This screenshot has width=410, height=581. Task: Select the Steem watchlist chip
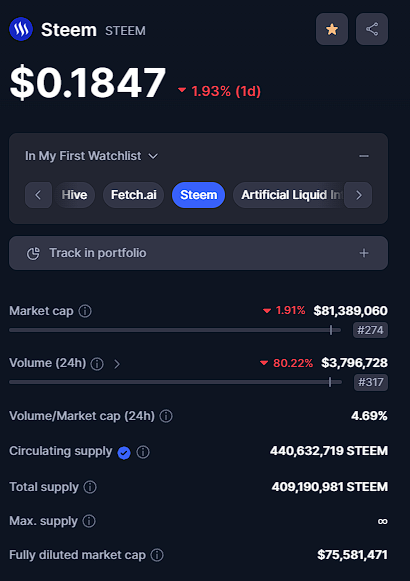[199, 195]
